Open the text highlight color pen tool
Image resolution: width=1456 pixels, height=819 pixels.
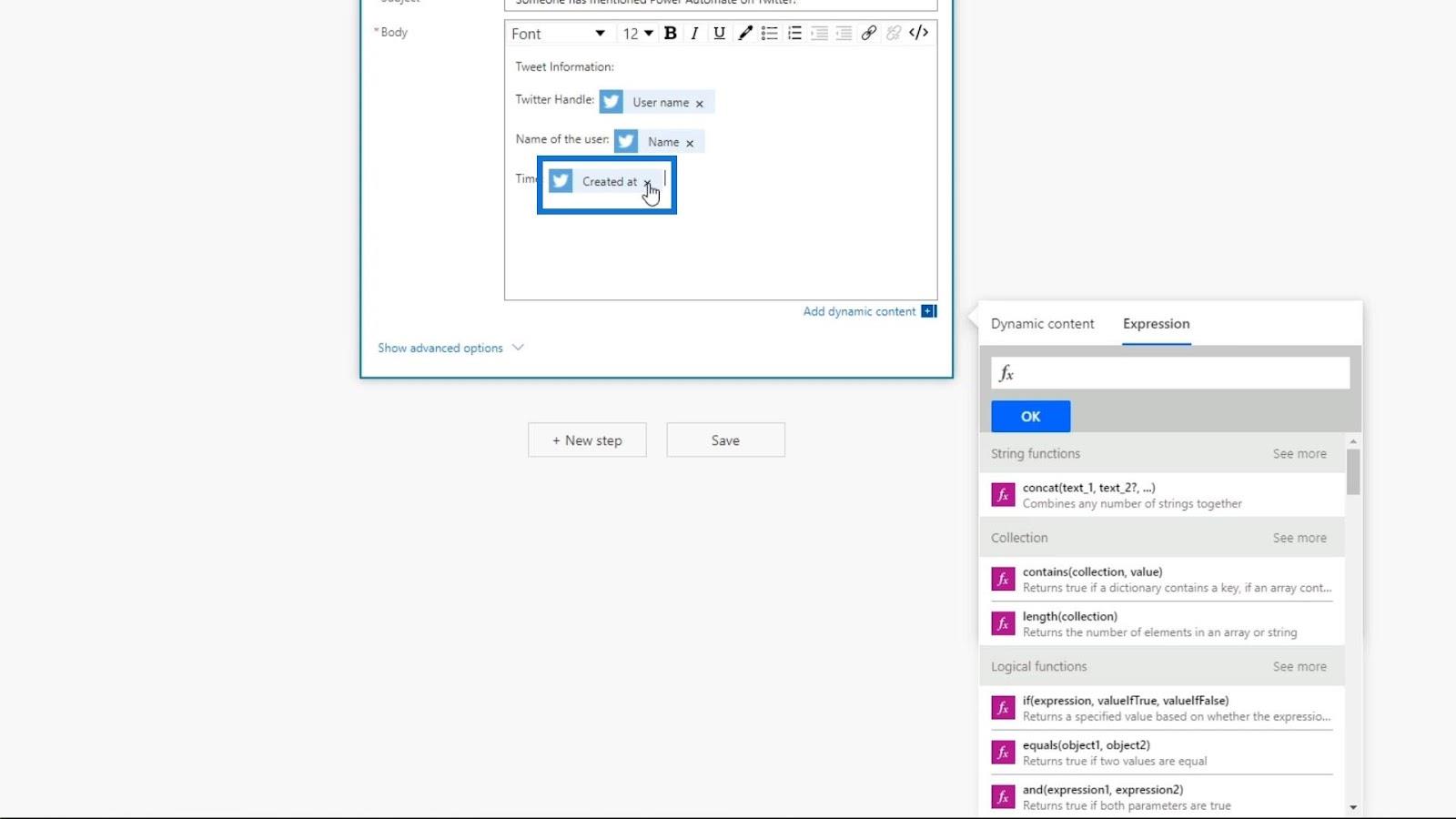(745, 33)
